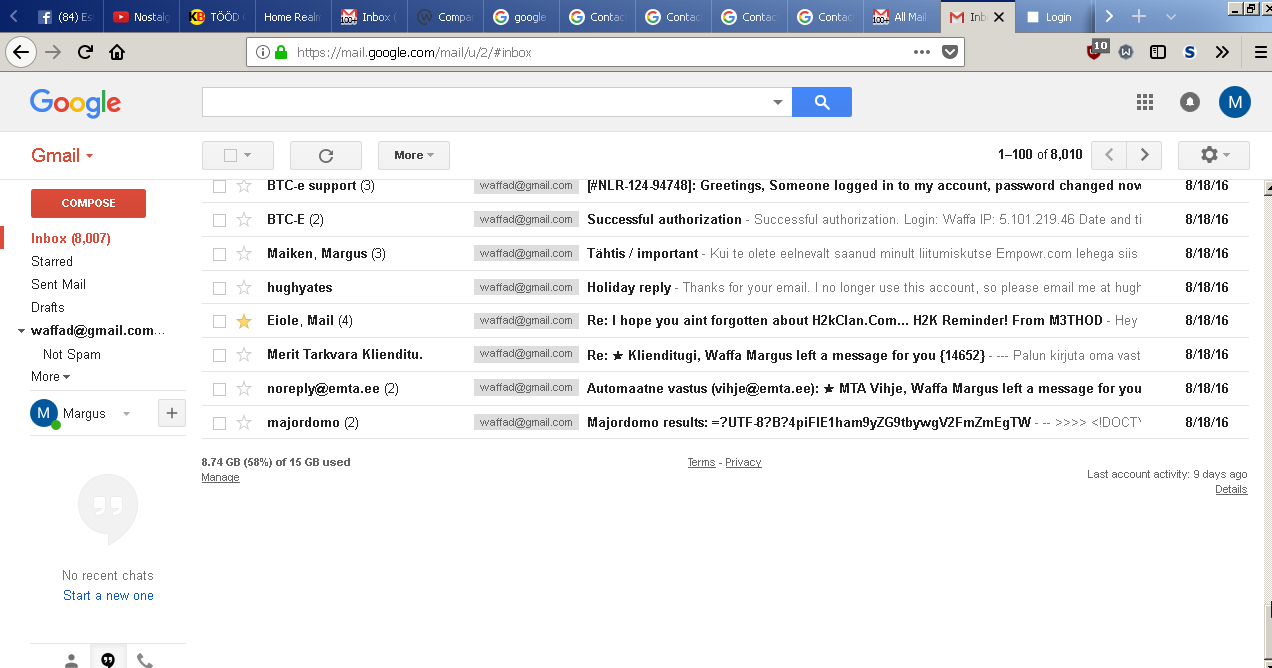Check the majordomo message checkbox

pyautogui.click(x=219, y=423)
